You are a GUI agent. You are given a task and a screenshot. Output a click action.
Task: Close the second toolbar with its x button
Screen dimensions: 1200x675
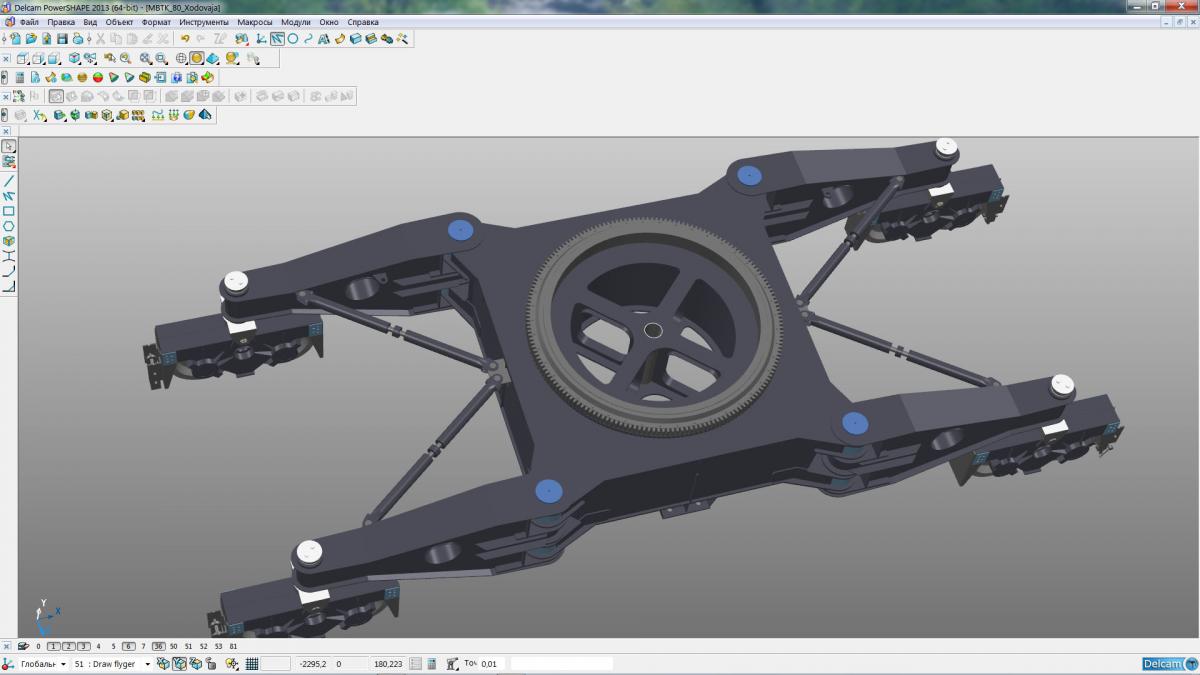6,58
